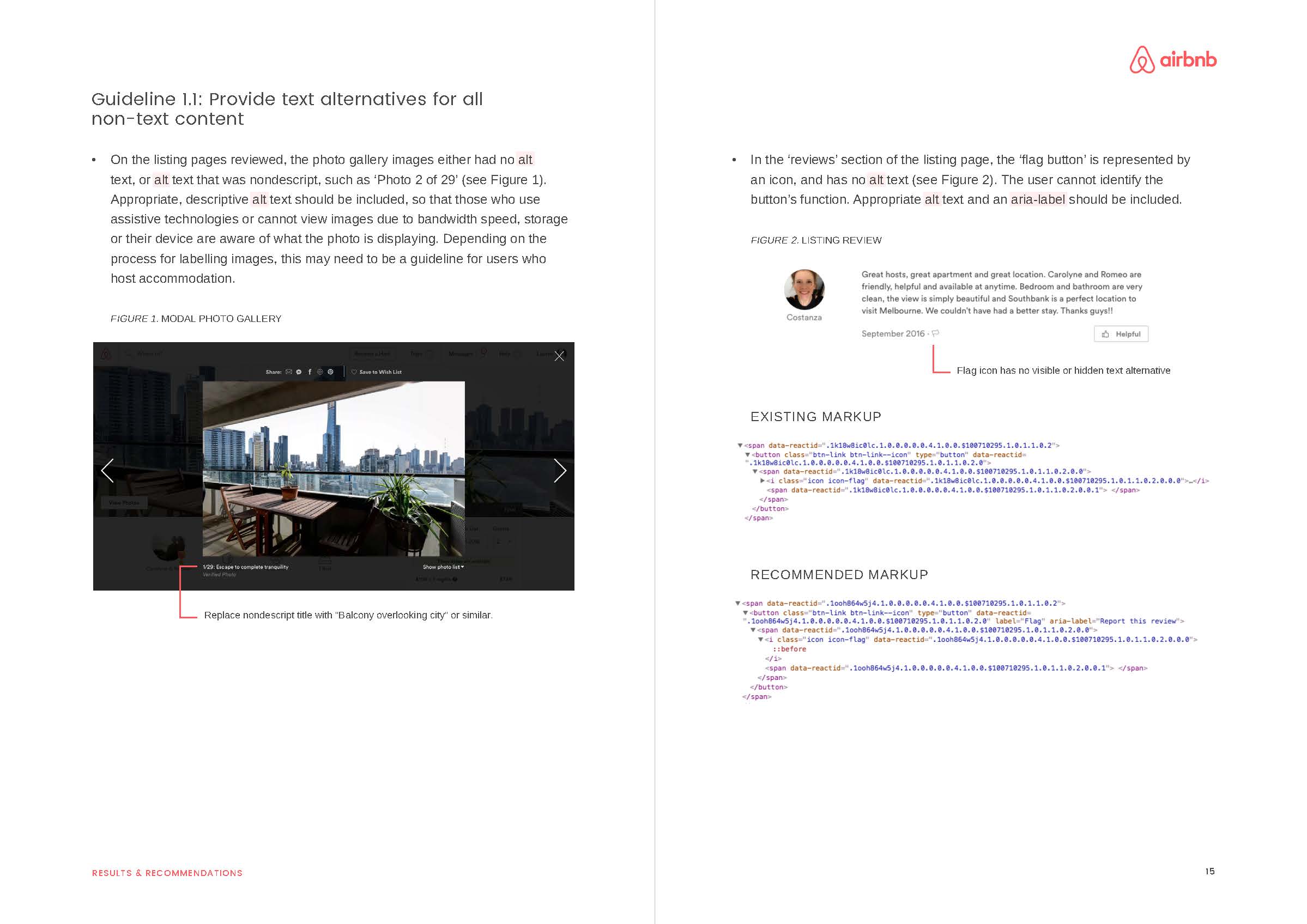Click Costanza's reviewer profile photo
This screenshot has height=924, width=1307.
(804, 290)
